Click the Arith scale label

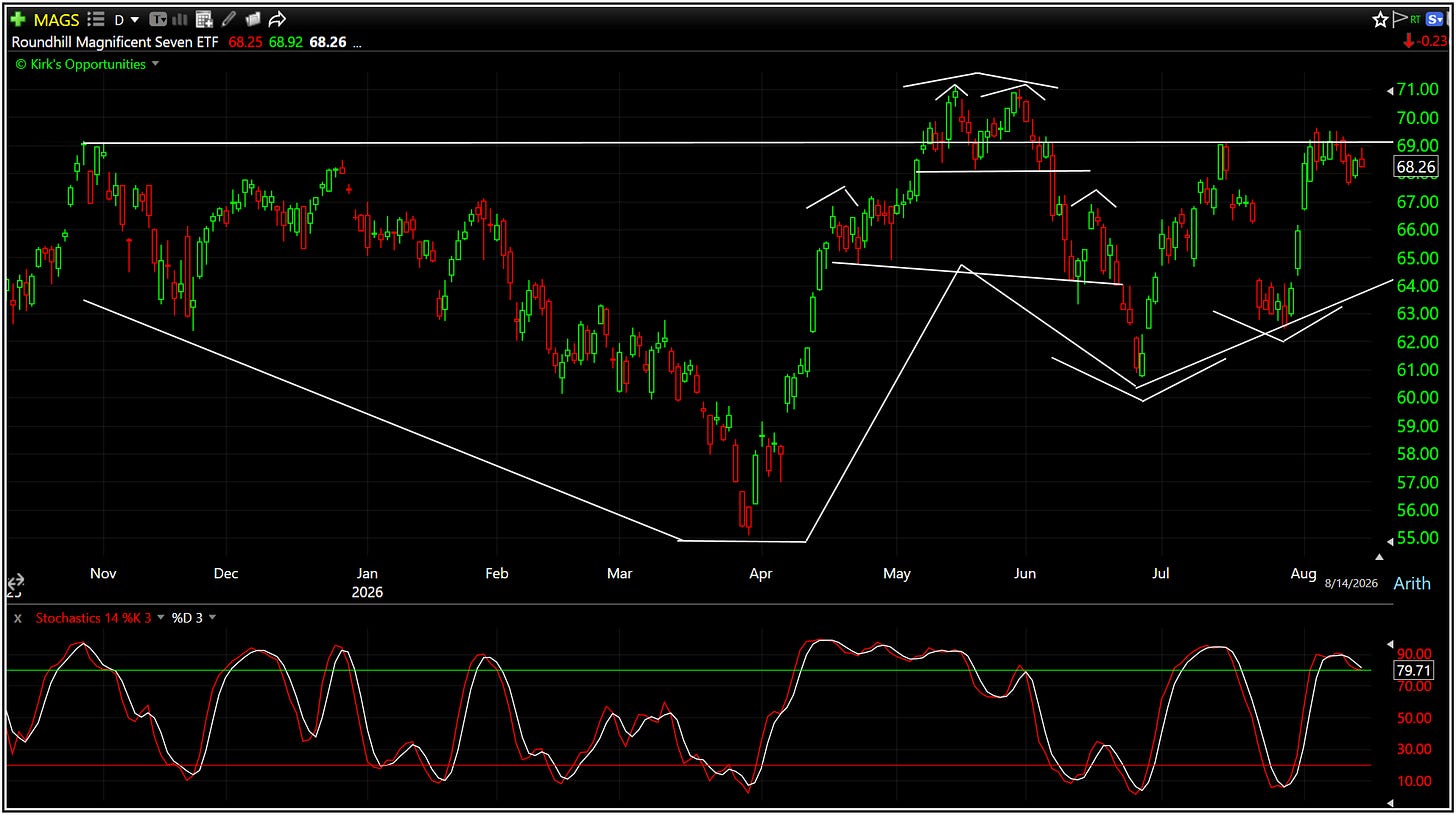1411,584
